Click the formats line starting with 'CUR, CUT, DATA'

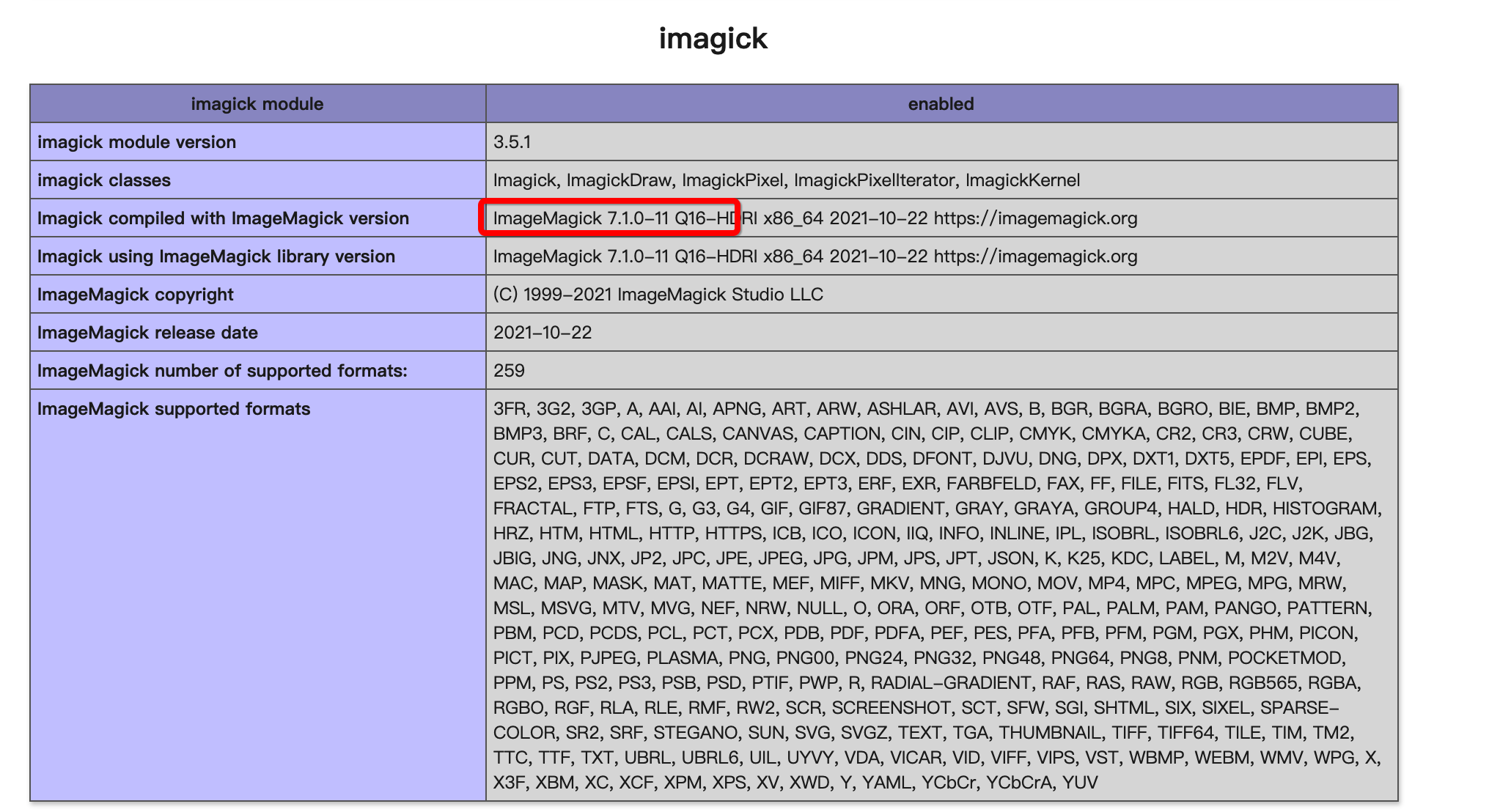pos(933,458)
